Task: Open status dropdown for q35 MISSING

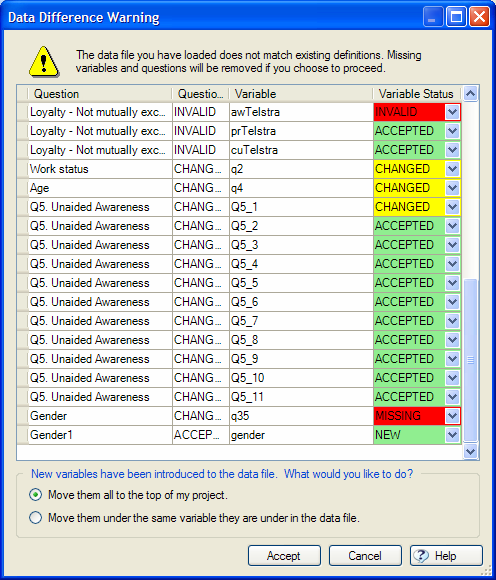Action: [x=452, y=416]
